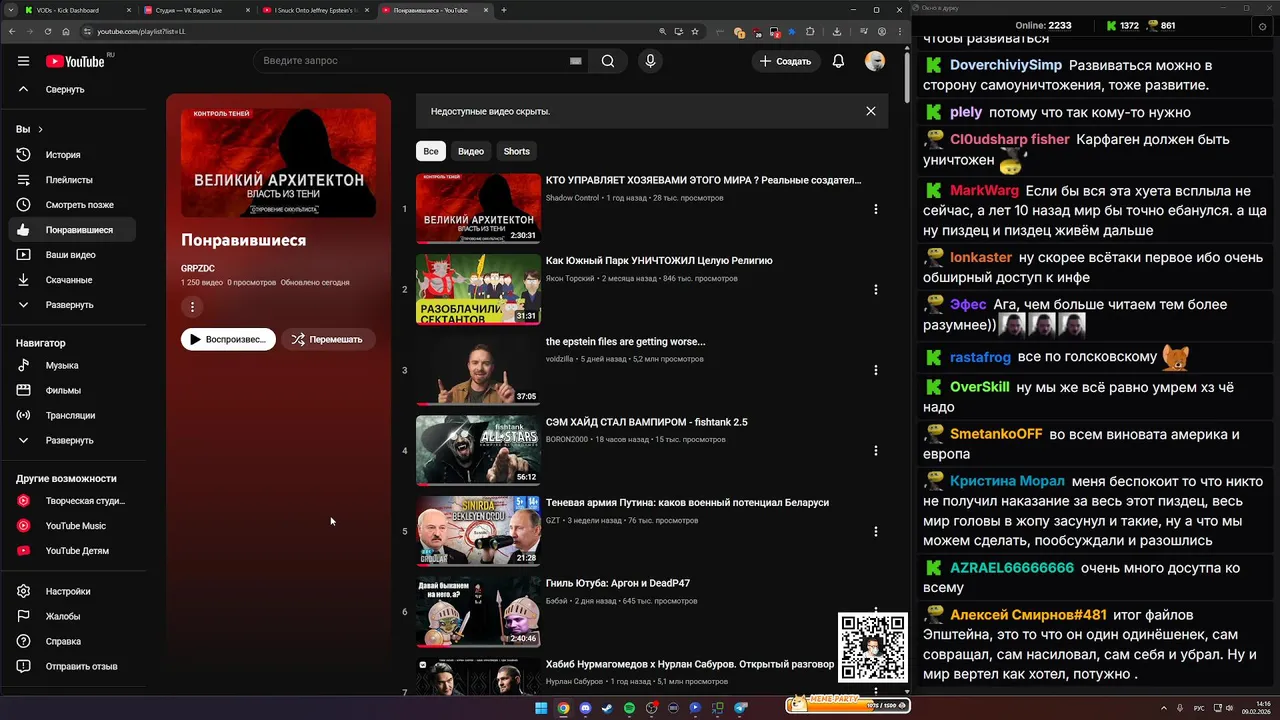Screen dimensions: 1280x720
Task: Play the Как Южный Парк video thumbnail
Action: click(478, 289)
